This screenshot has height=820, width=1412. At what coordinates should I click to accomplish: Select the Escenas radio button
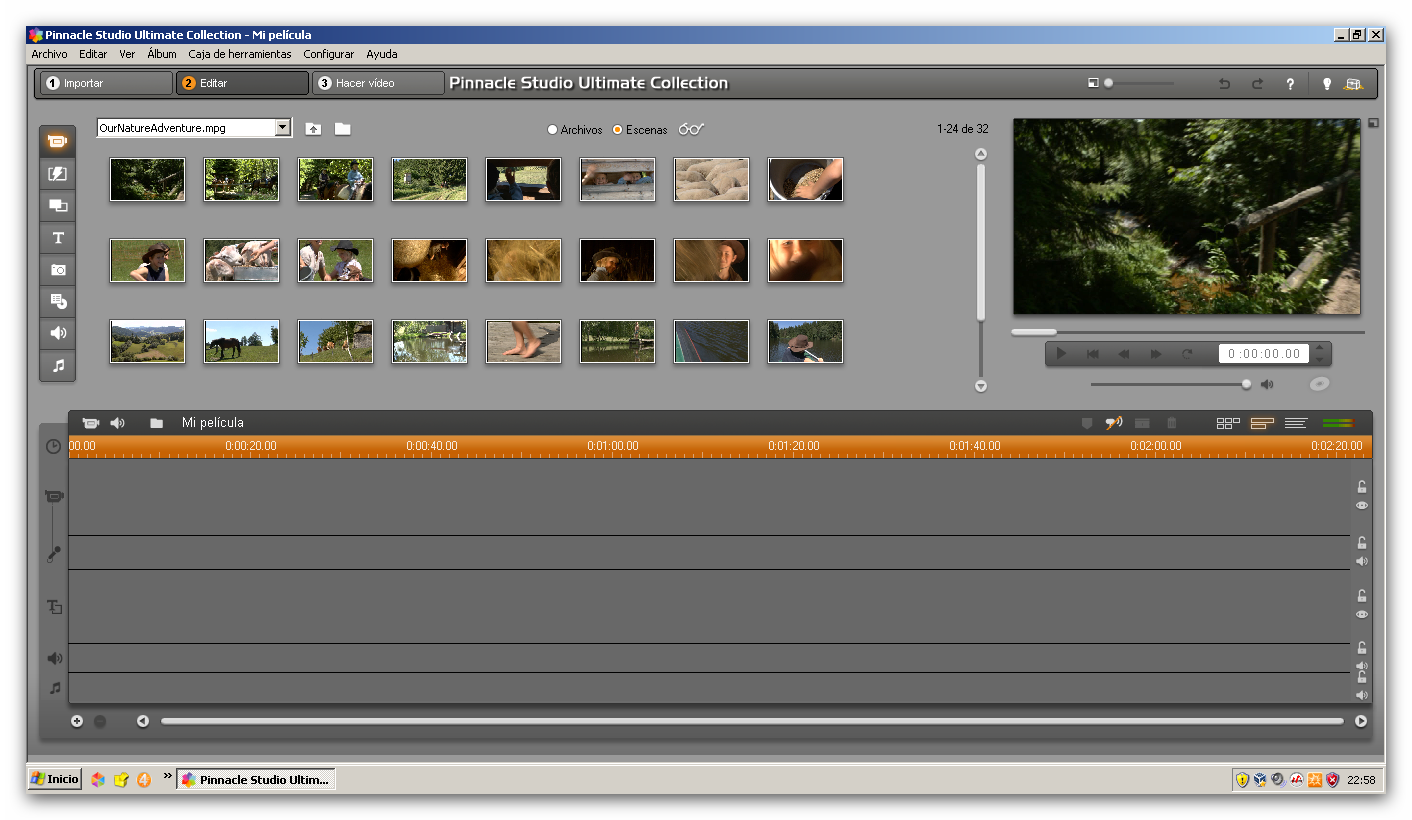tap(617, 130)
